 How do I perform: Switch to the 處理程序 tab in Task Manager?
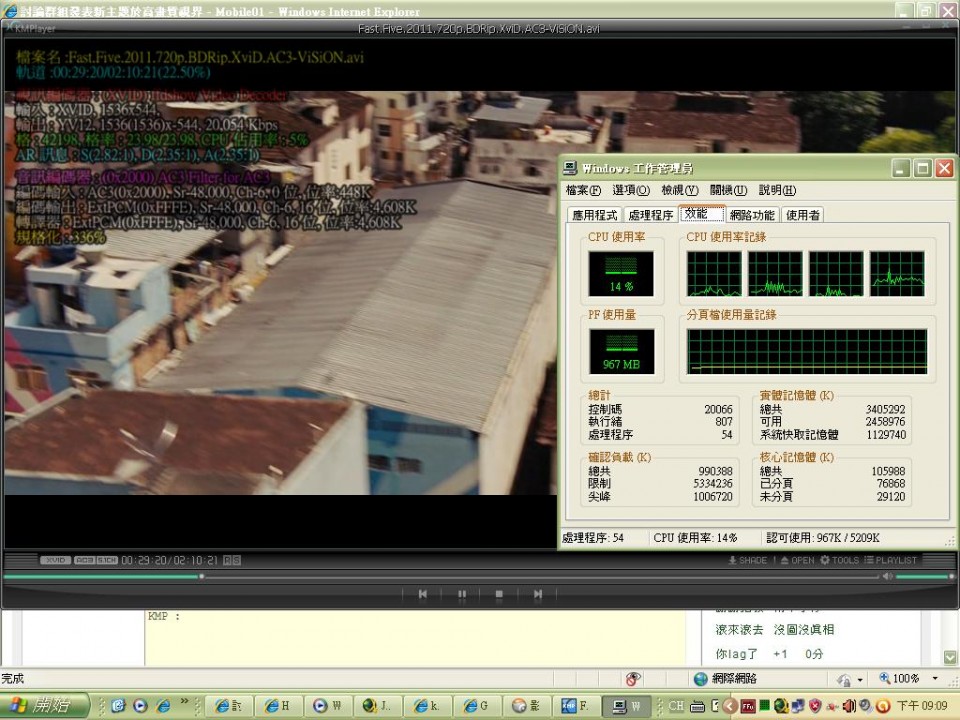click(651, 213)
